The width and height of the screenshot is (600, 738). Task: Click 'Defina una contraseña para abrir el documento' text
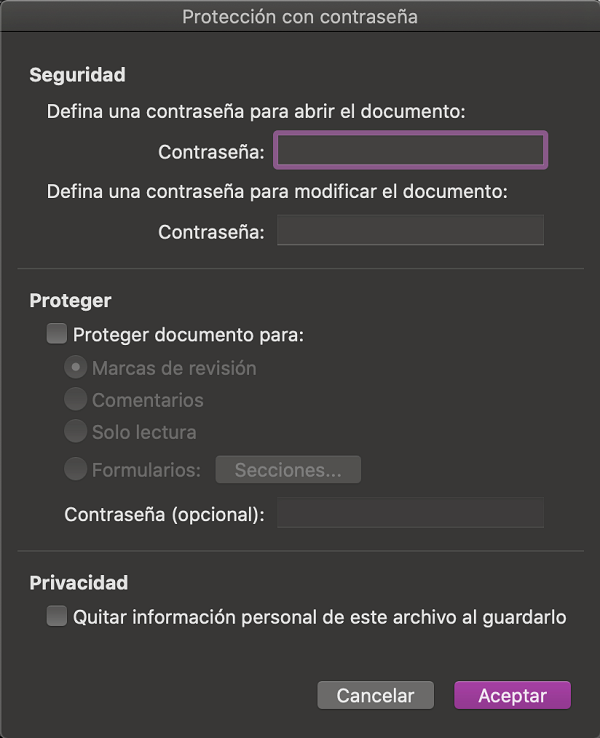[x=256, y=111]
